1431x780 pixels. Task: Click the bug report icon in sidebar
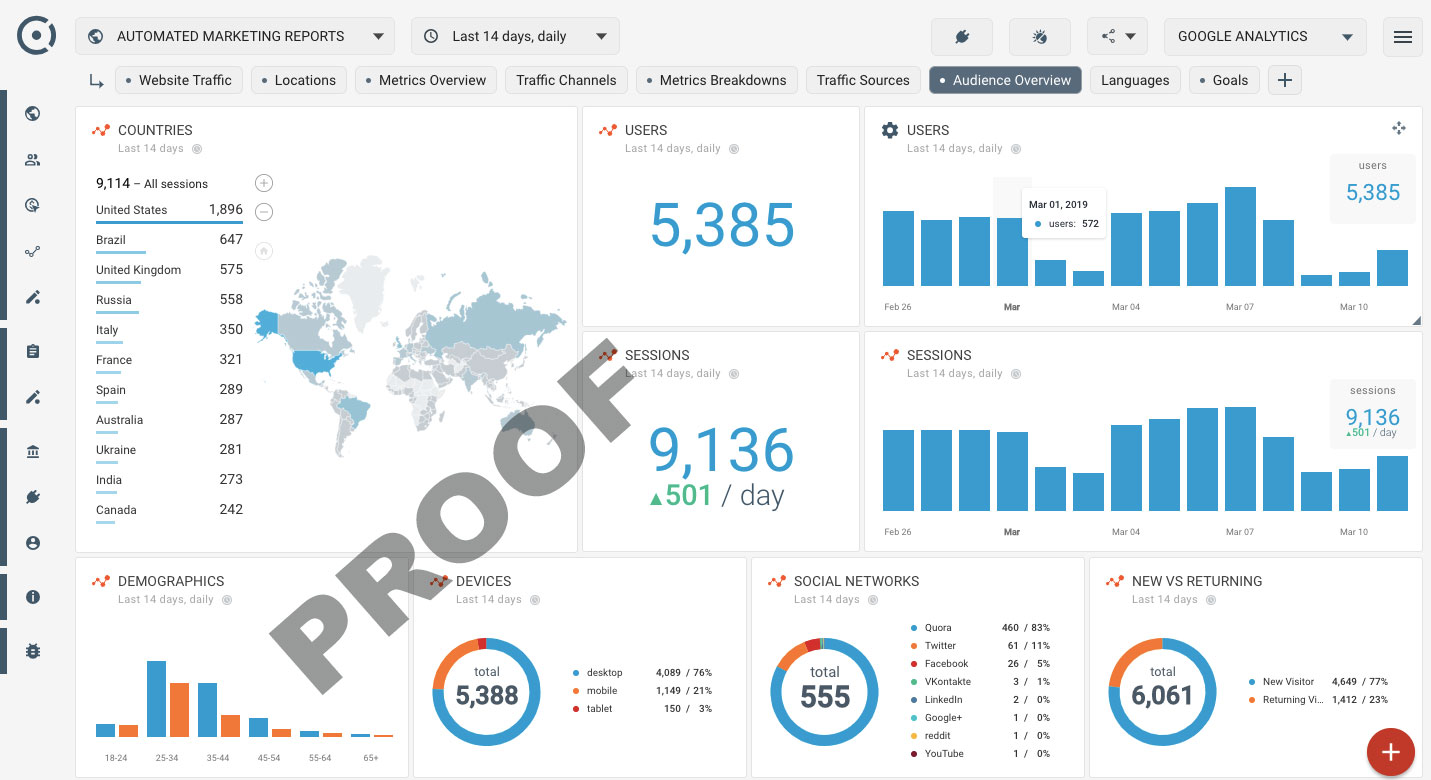(33, 651)
